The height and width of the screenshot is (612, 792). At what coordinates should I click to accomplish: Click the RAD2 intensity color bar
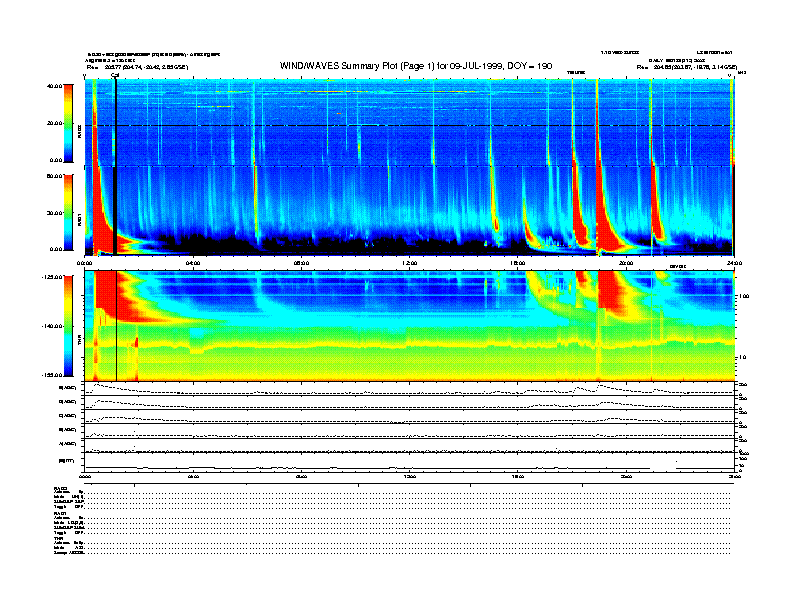pos(68,123)
